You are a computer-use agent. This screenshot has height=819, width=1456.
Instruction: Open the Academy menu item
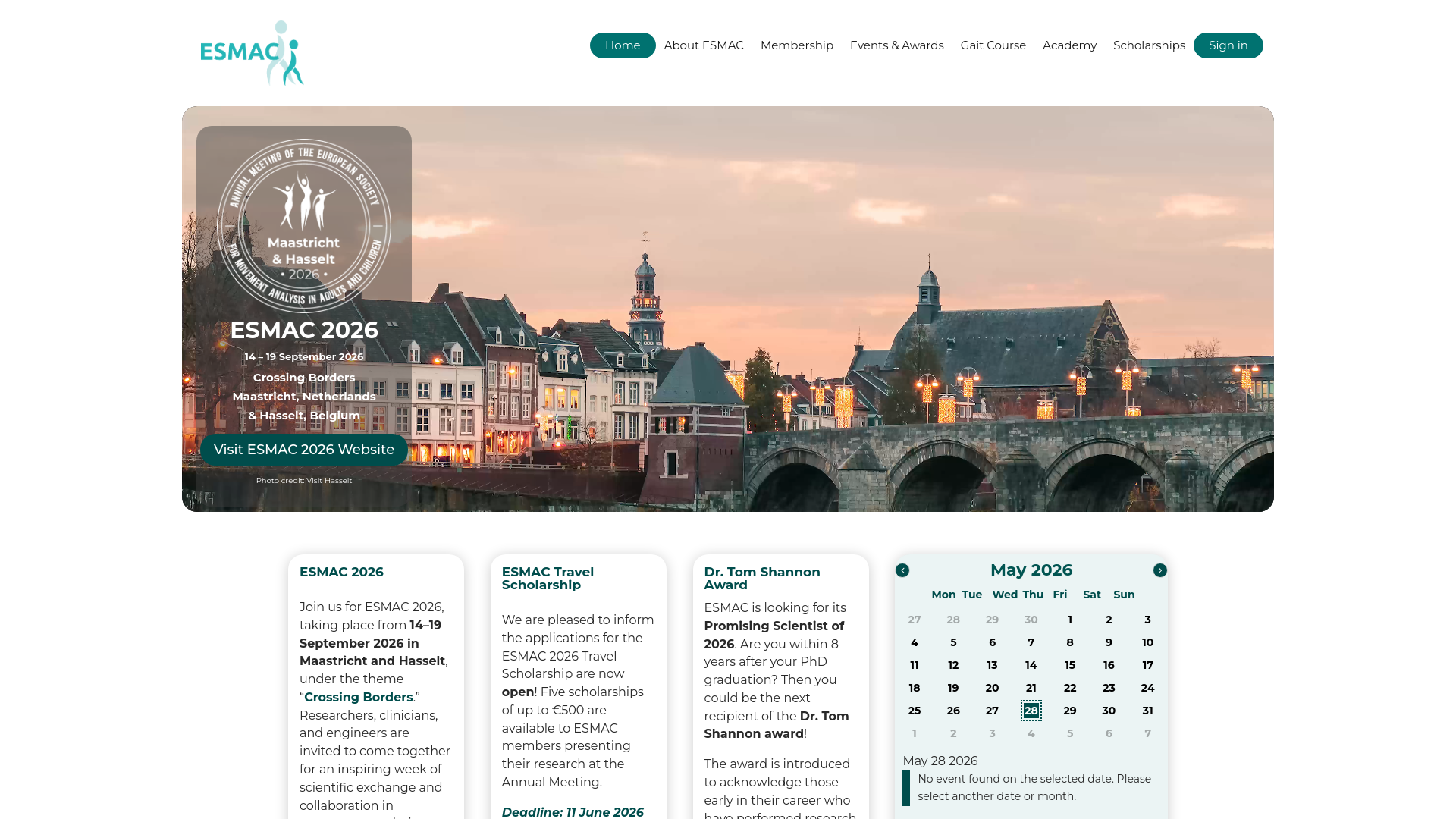[1069, 45]
